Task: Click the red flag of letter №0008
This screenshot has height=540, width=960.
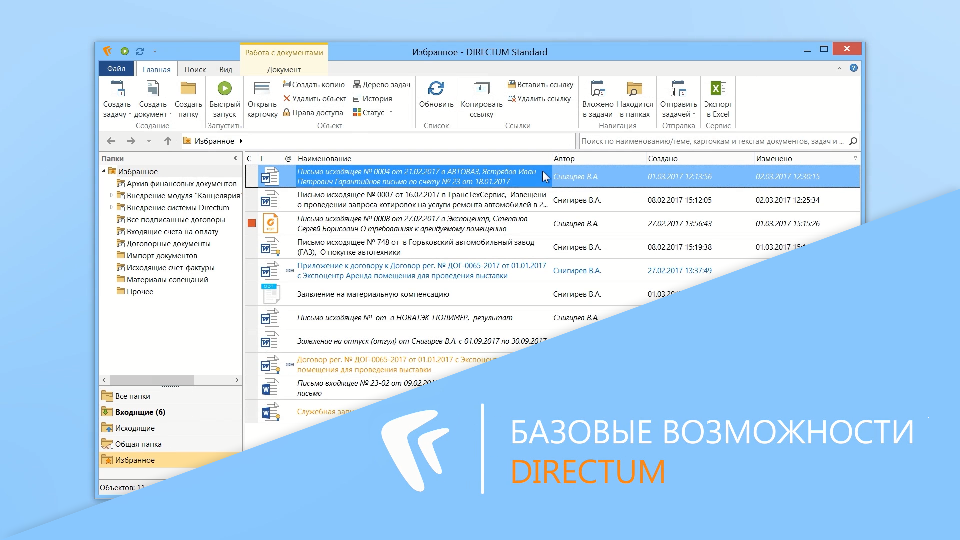Action: tap(252, 223)
